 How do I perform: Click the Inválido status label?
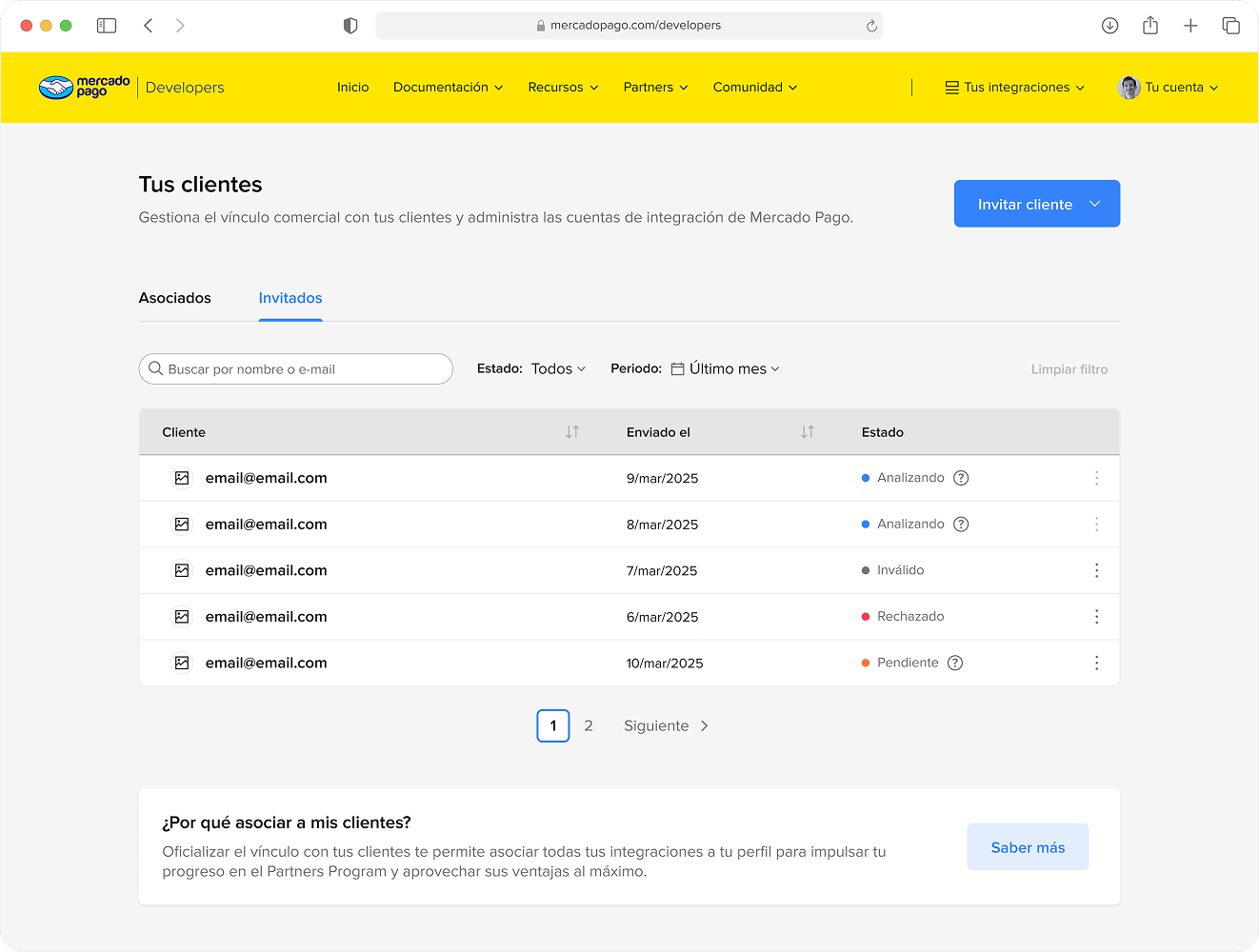[x=901, y=570]
